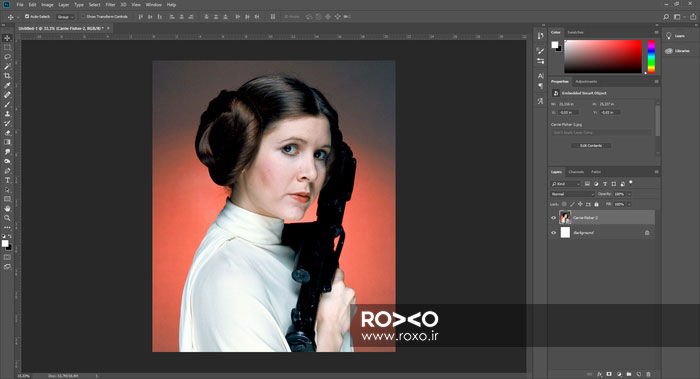Viewport: 700px width, 379px height.
Task: Create a new group folder icon
Action: [629, 374]
